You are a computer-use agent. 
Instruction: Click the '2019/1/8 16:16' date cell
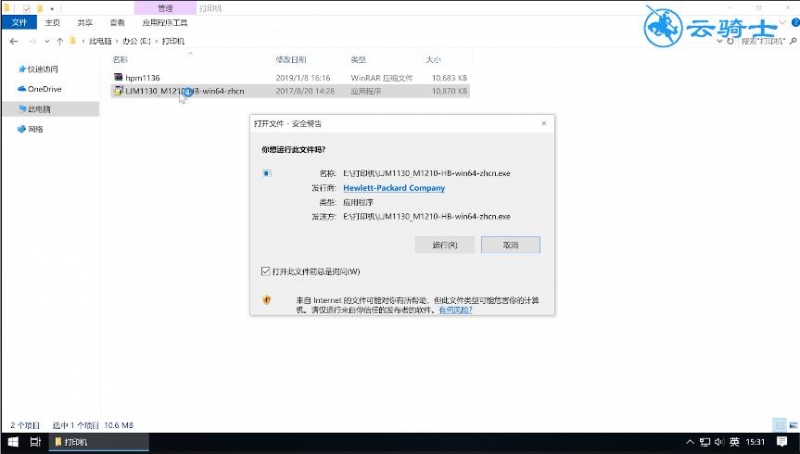(303, 78)
